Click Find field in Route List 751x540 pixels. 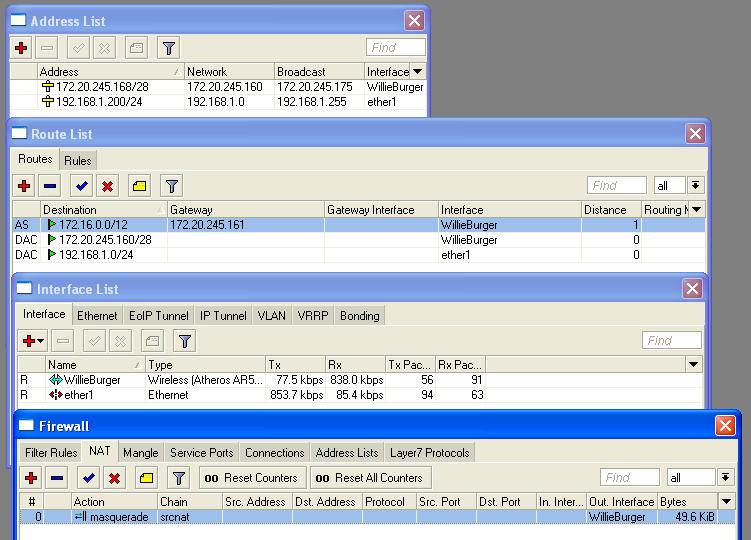[616, 185]
